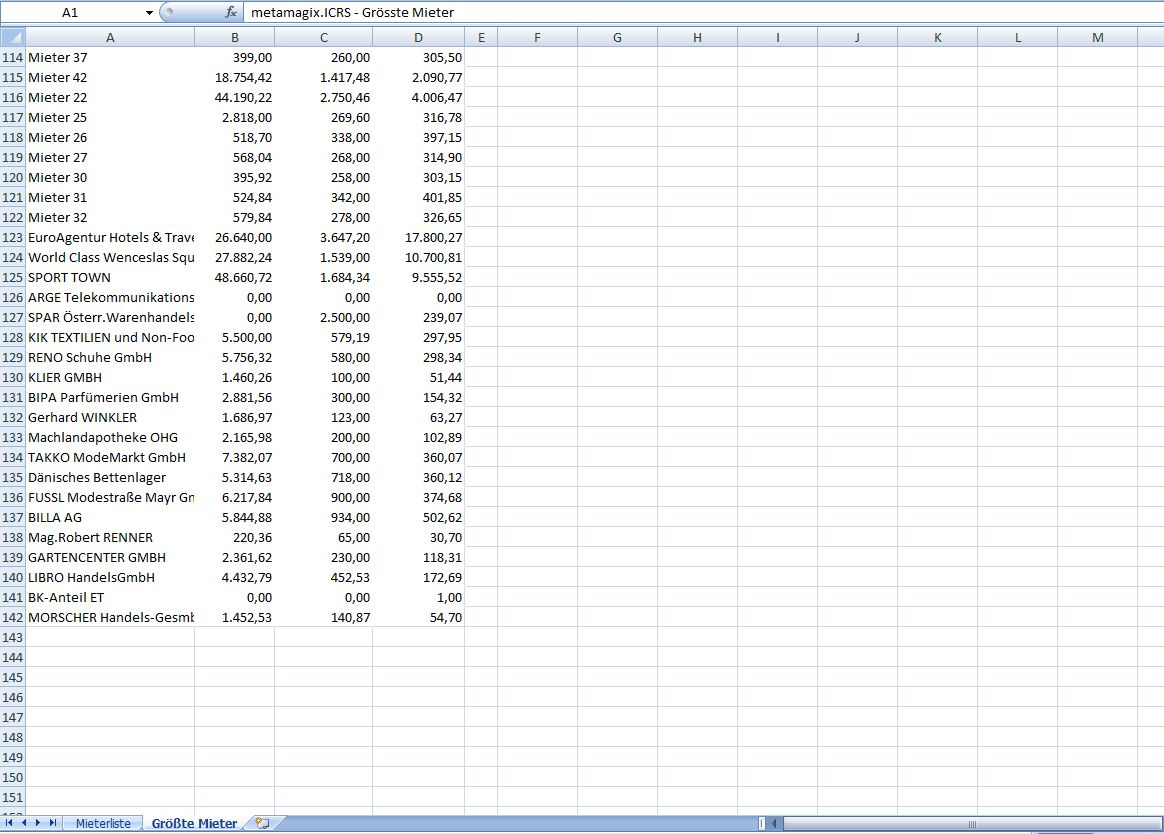Click the formula bar with metamagix.ICRS text
This screenshot has width=1164, height=834.
click(x=702, y=13)
